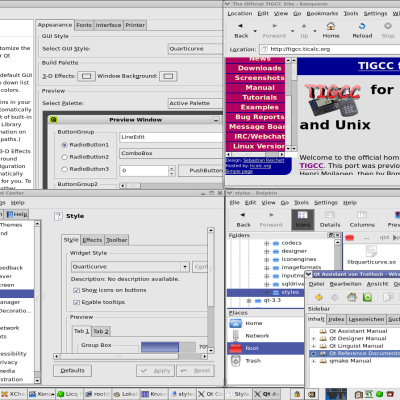This screenshot has width=400, height=400.
Task: Click the Apply button in Style settings
Action: [155, 370]
